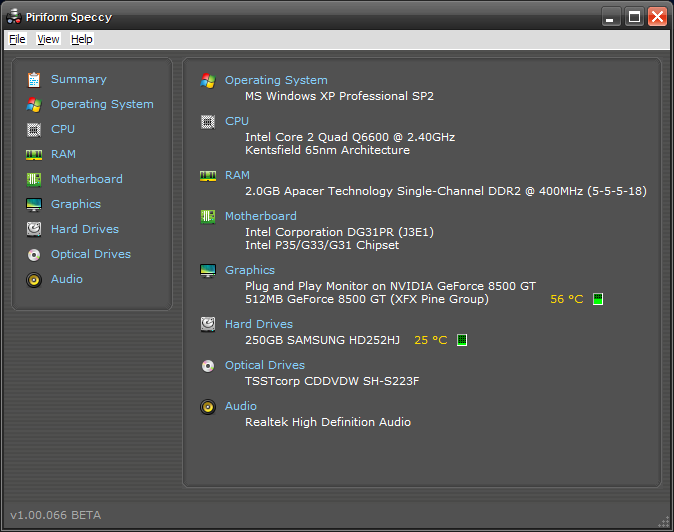Screen dimensions: 674x532
Task: Click the Graphics monitor icon in sidebar
Action: click(x=34, y=204)
